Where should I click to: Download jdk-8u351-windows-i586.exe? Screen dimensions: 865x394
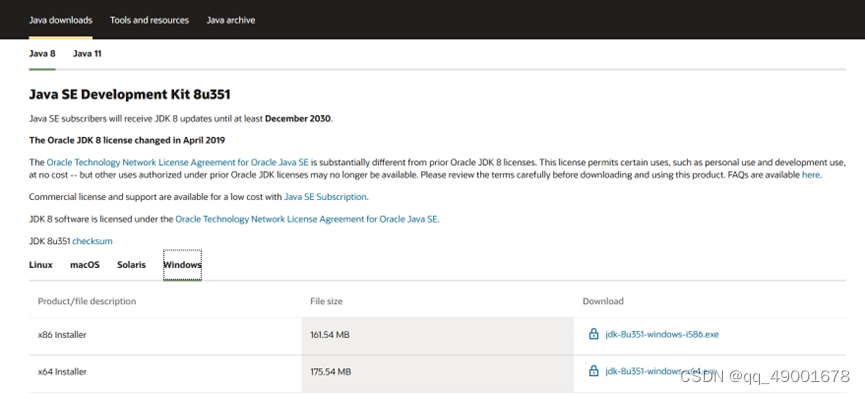(662, 334)
